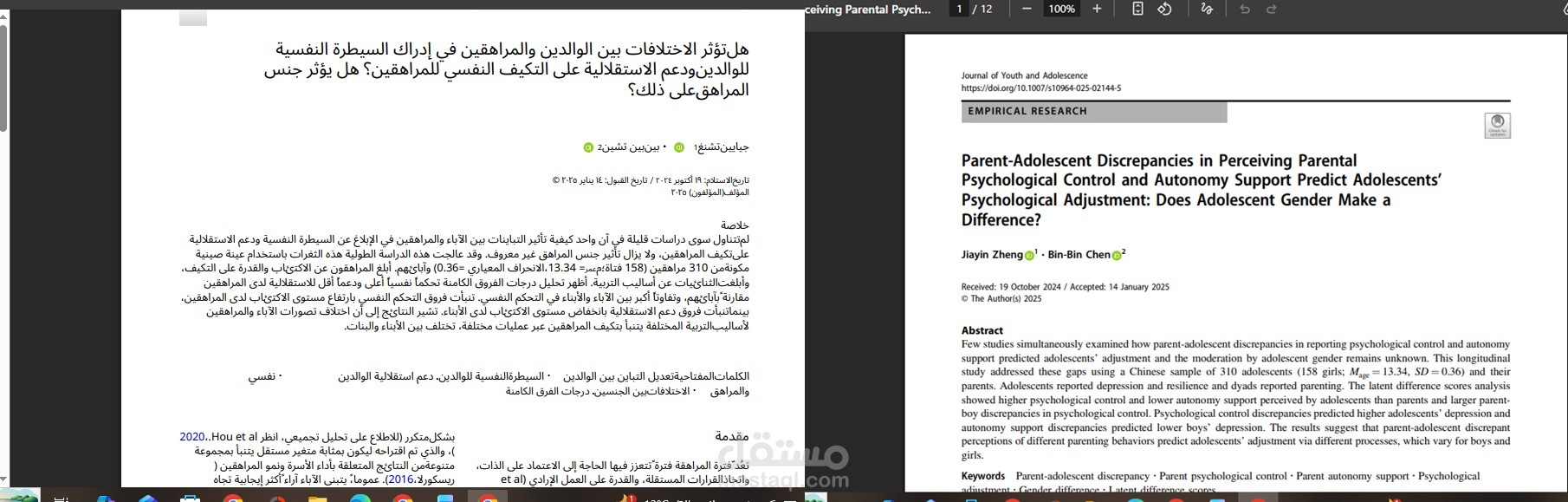Screen dimensions: 1568x502
Task: Click Arabic line 'المؤلف (المؤلفون) ٢٠٢٥'
Action: coord(710,192)
